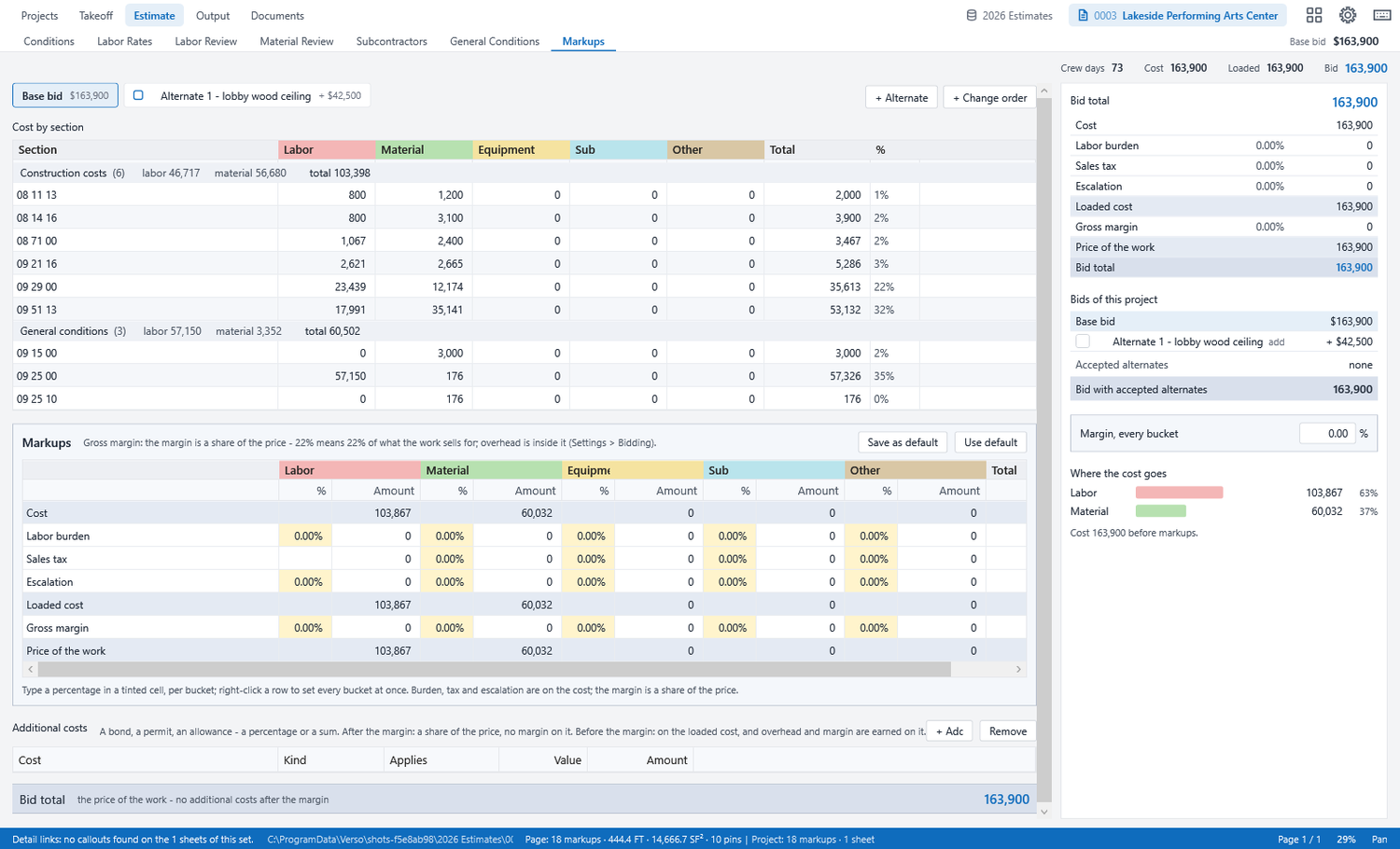
Task: Add an additional cost
Action: (949, 731)
